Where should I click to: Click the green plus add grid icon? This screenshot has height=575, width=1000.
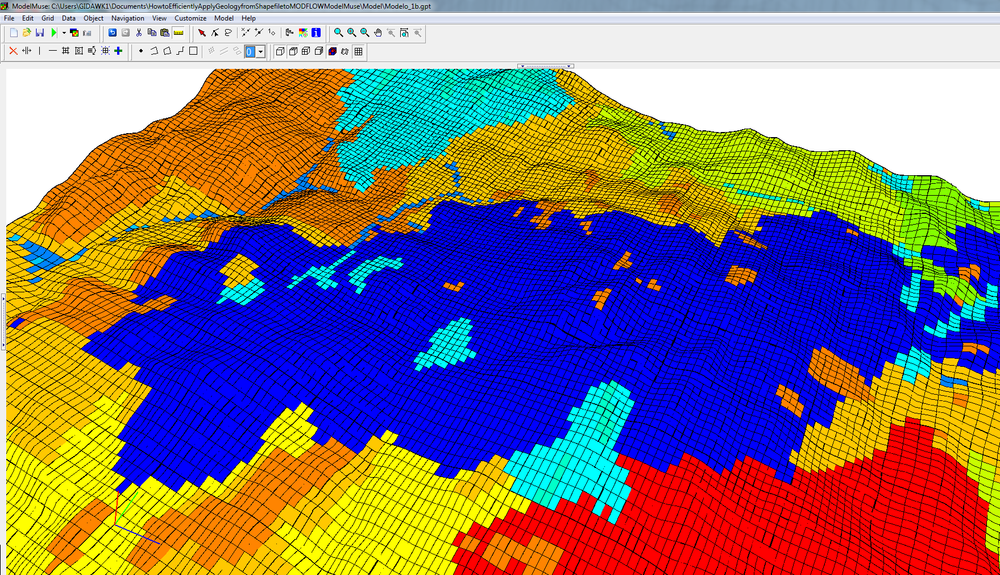(118, 51)
